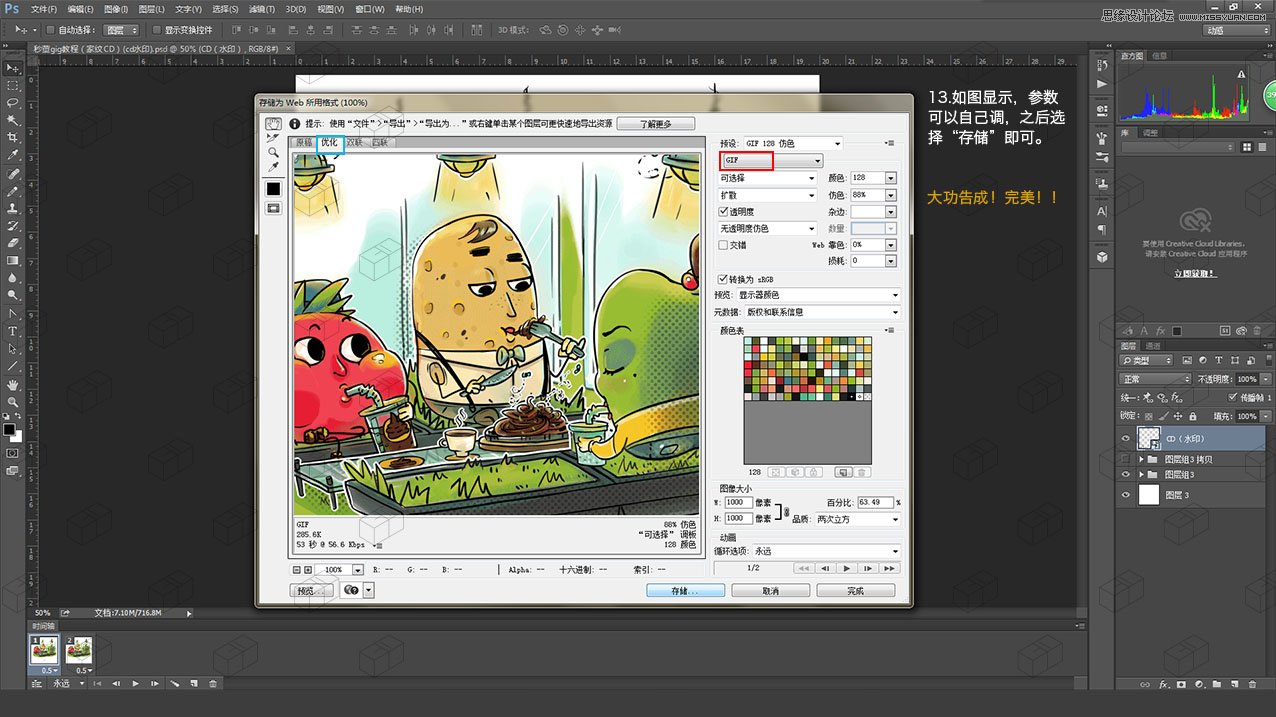Select the Eyedropper tool in the dialog toolbar

[x=273, y=166]
